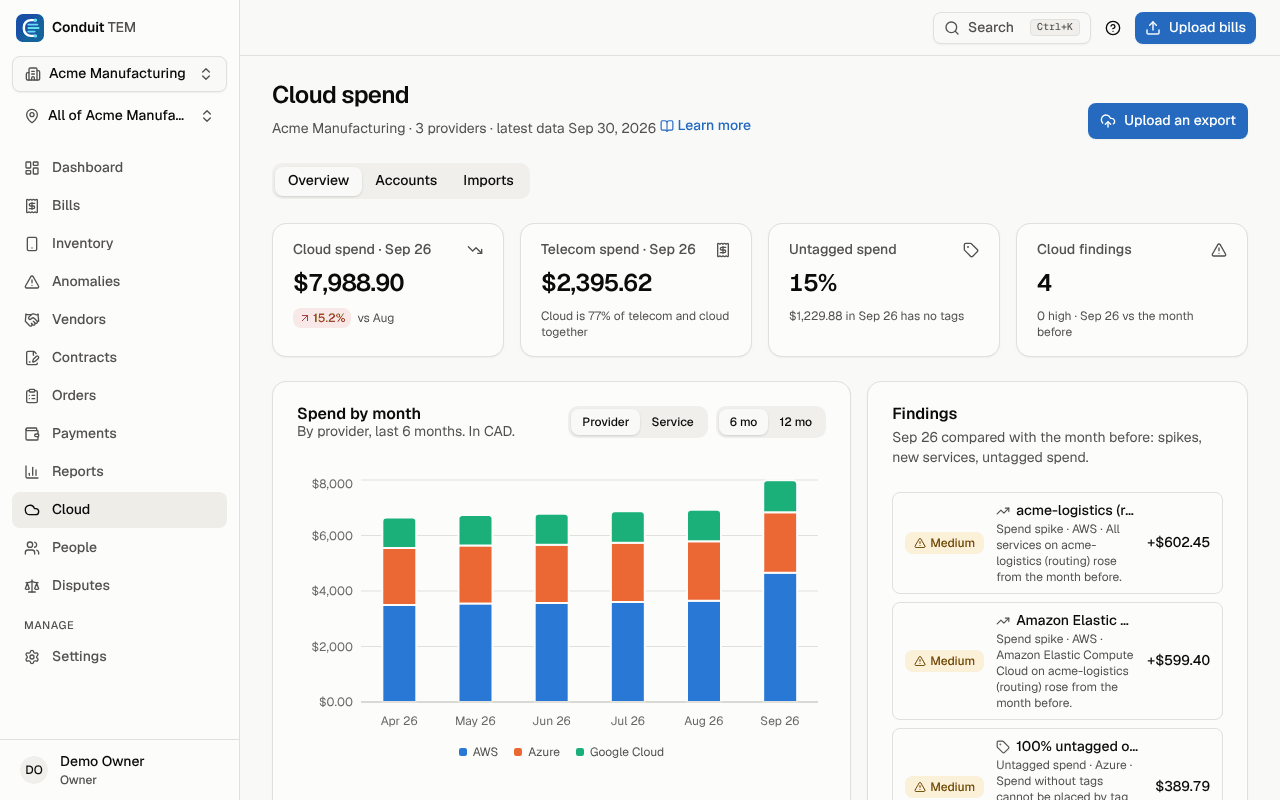Image resolution: width=1280 pixels, height=800 pixels.
Task: Click the Orders clipboard icon
Action: point(32,396)
